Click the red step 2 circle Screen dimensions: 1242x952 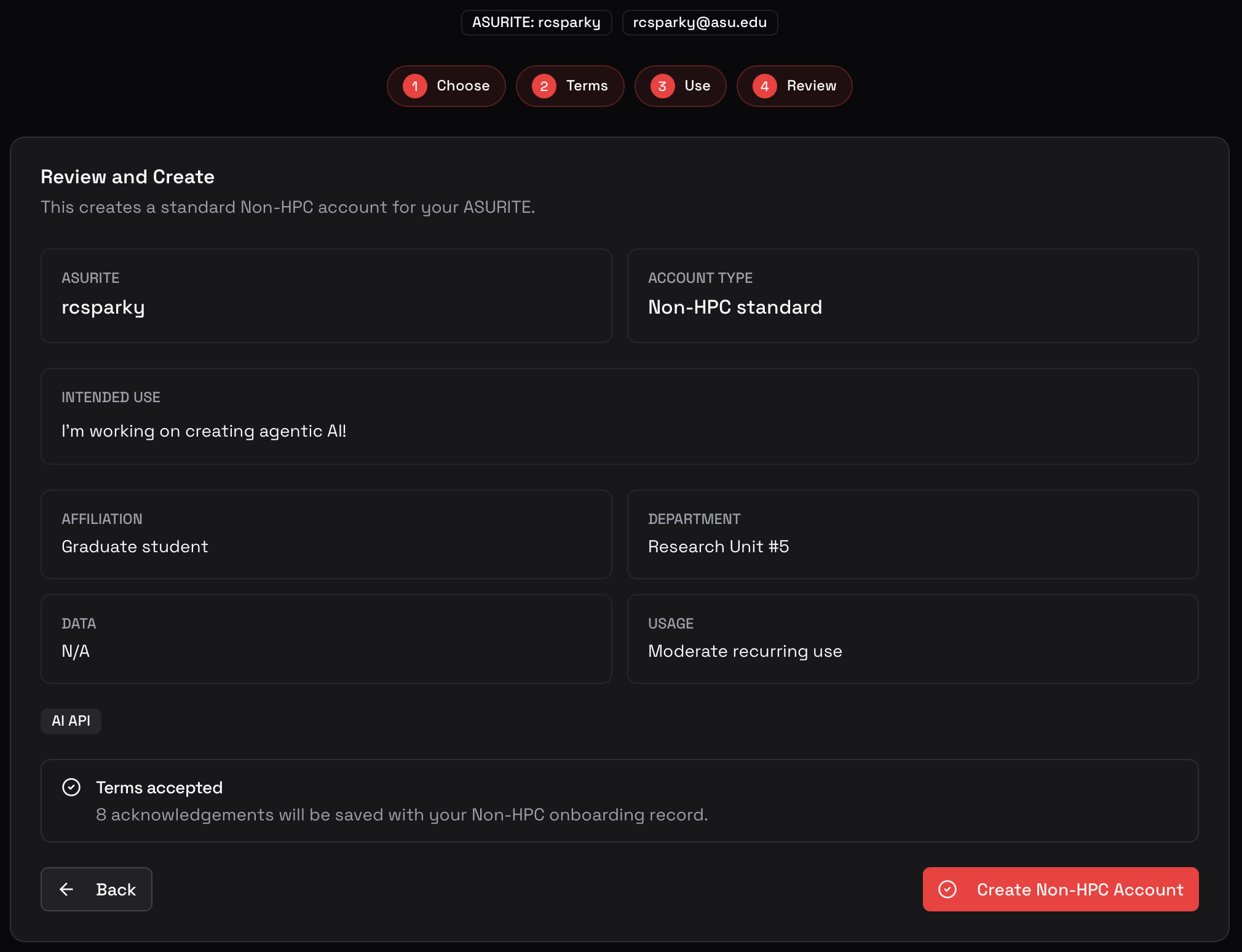point(544,86)
